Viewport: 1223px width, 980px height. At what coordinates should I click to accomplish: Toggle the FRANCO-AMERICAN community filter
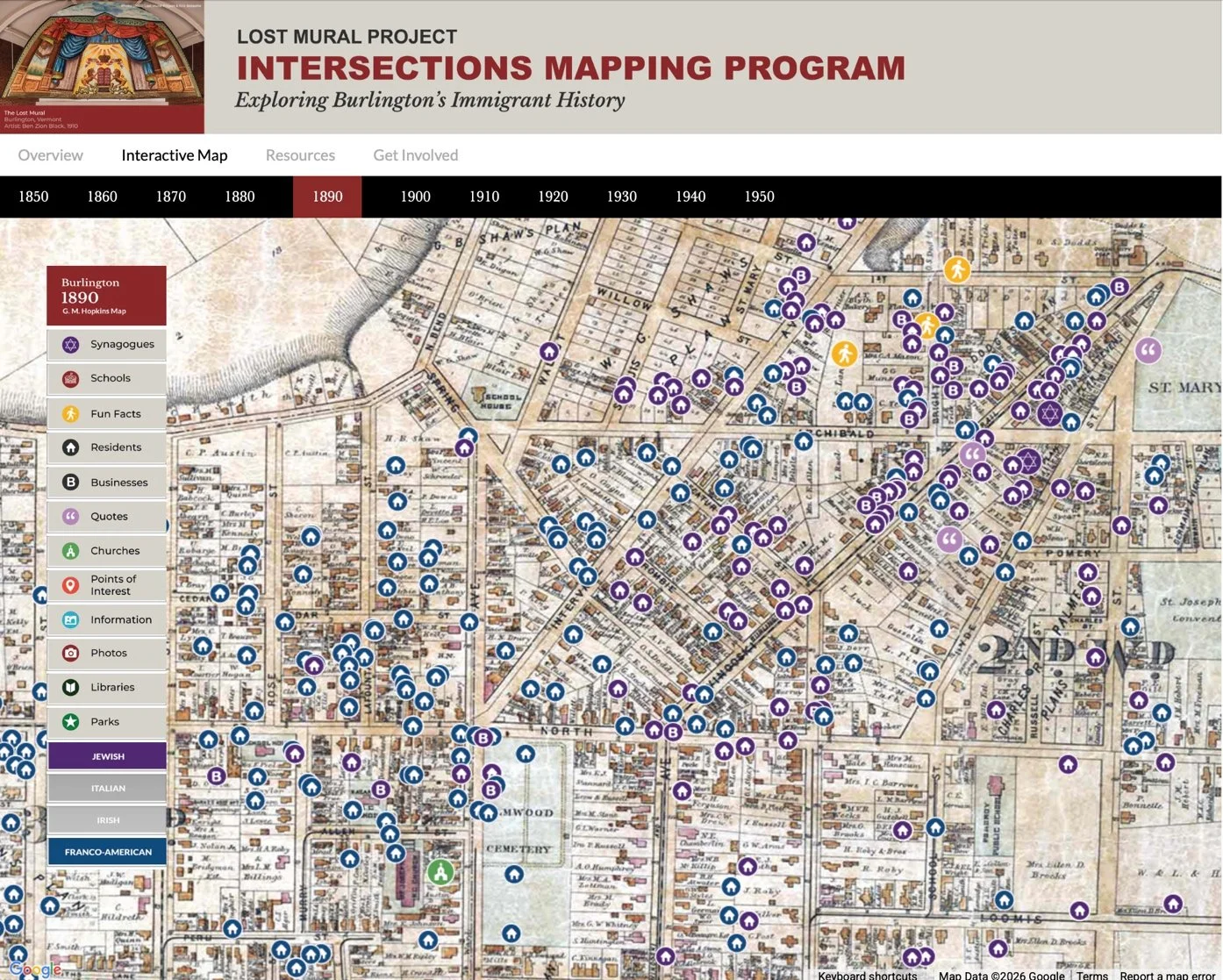pyautogui.click(x=107, y=852)
